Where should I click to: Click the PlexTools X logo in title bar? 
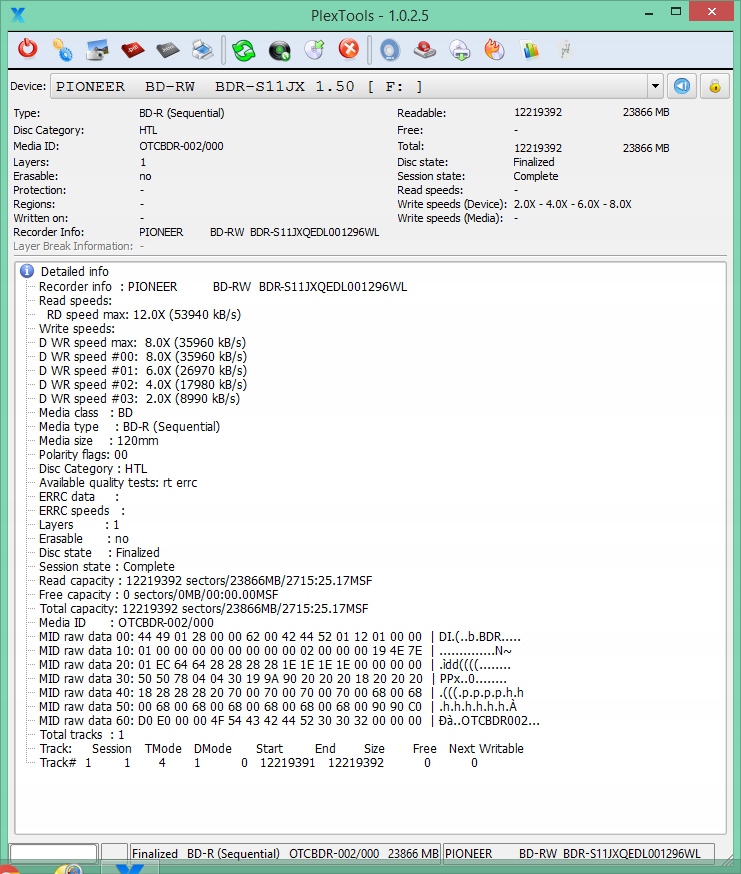[18, 15]
